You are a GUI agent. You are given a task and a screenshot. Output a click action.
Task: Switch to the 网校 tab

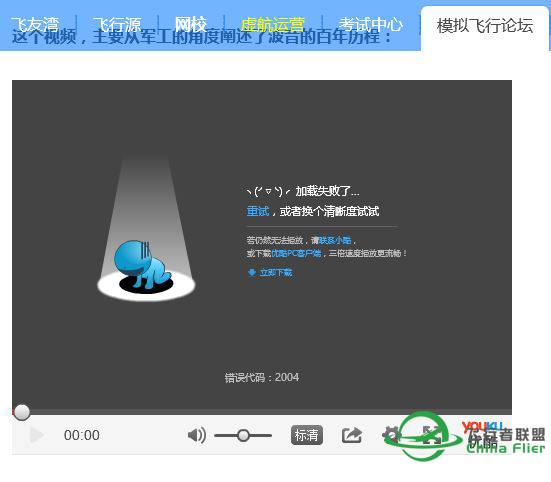[x=191, y=25]
